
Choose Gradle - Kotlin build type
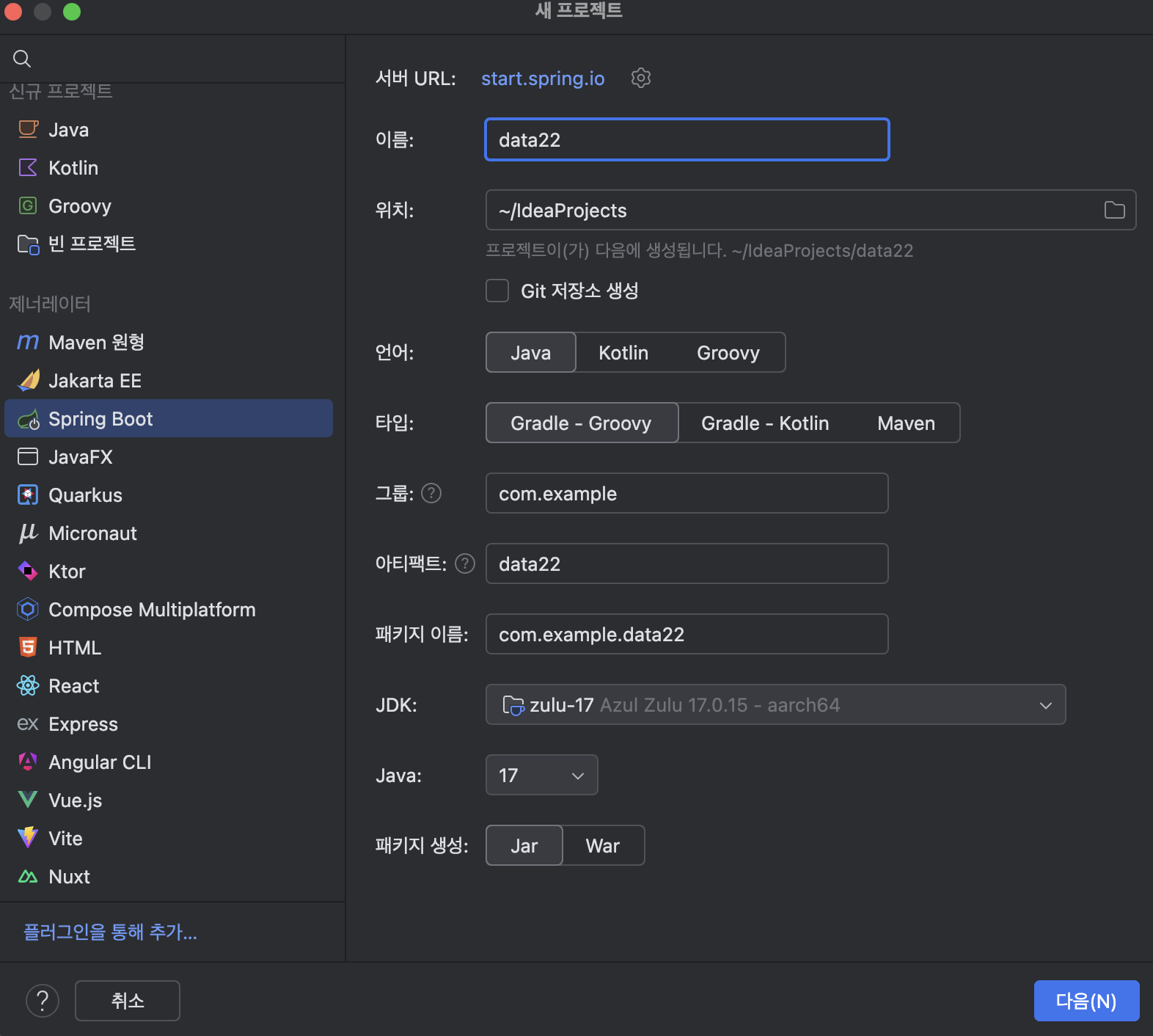(765, 423)
